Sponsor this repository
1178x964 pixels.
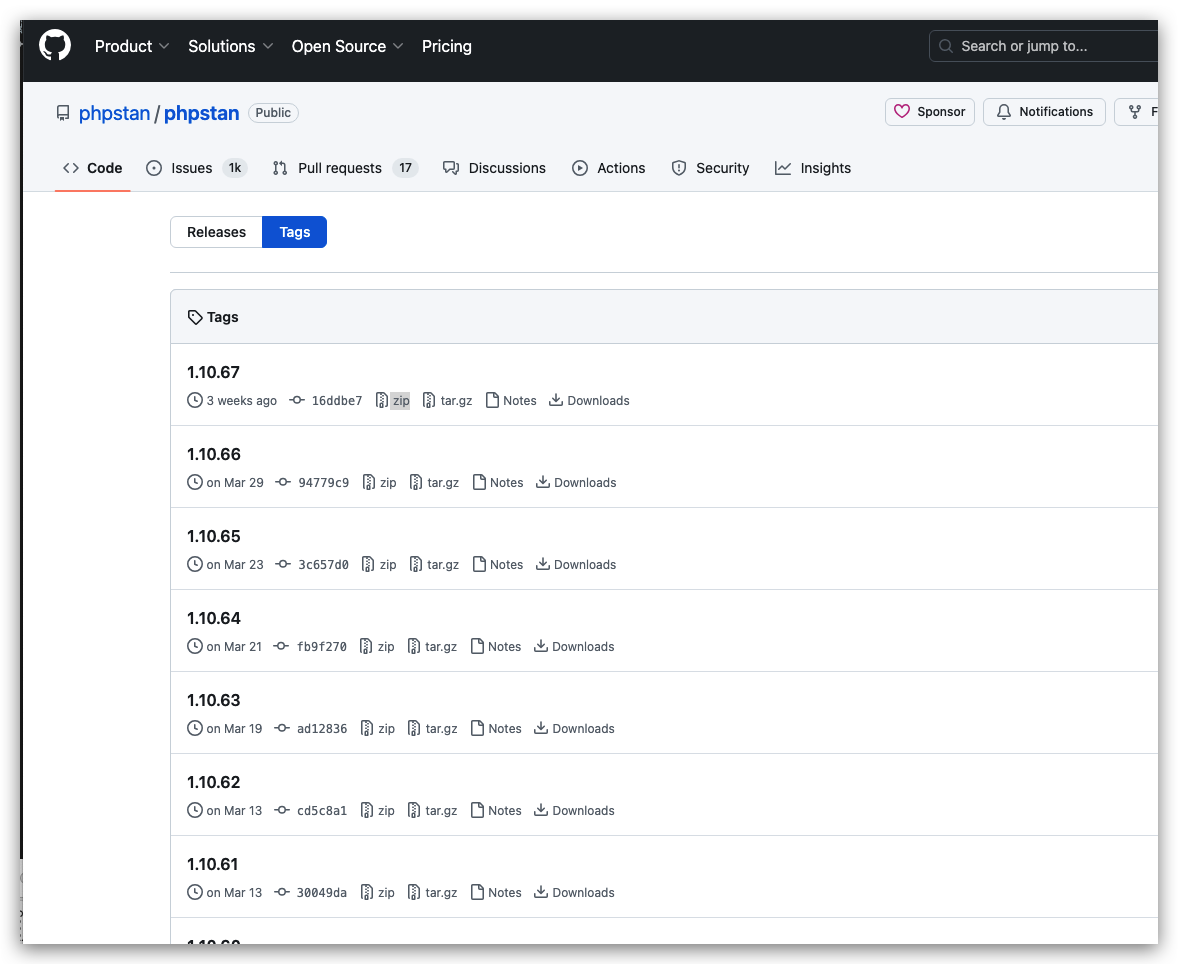pyautogui.click(x=929, y=112)
